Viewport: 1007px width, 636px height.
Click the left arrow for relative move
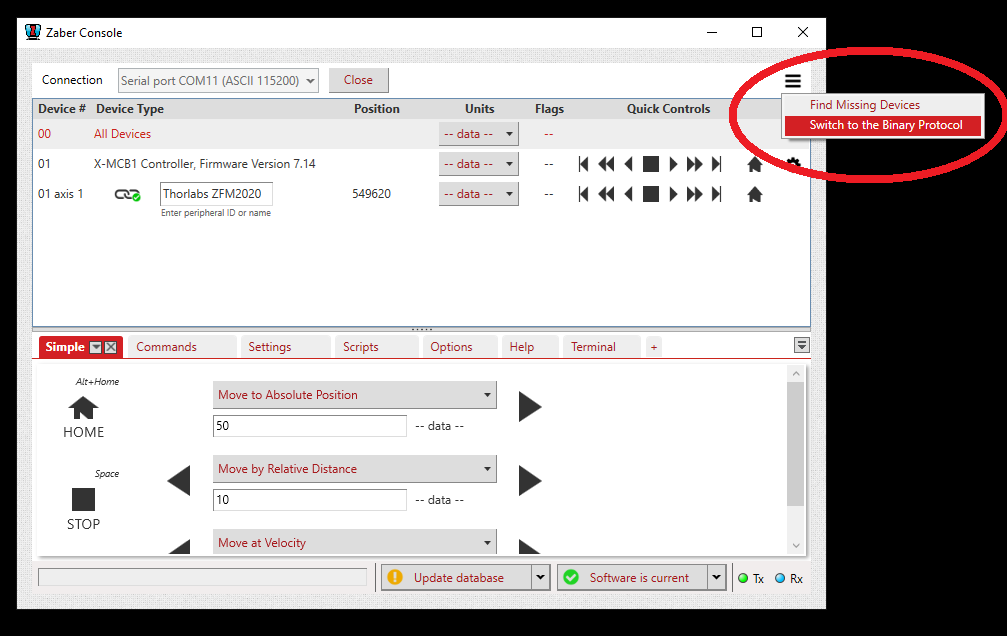[x=179, y=481]
